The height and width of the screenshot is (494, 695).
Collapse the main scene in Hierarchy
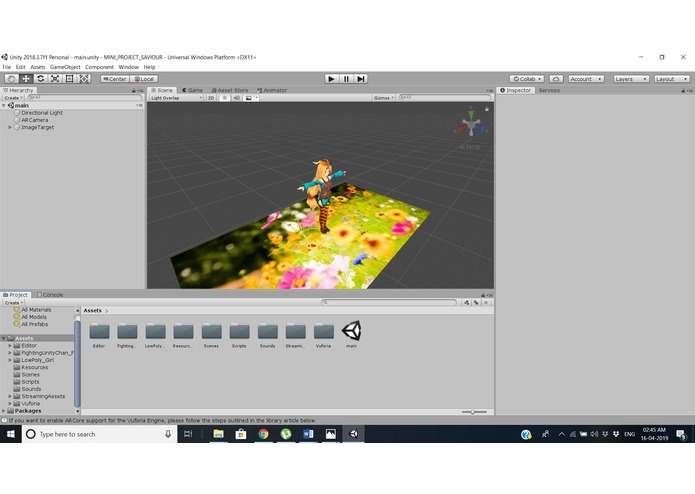coord(4,105)
